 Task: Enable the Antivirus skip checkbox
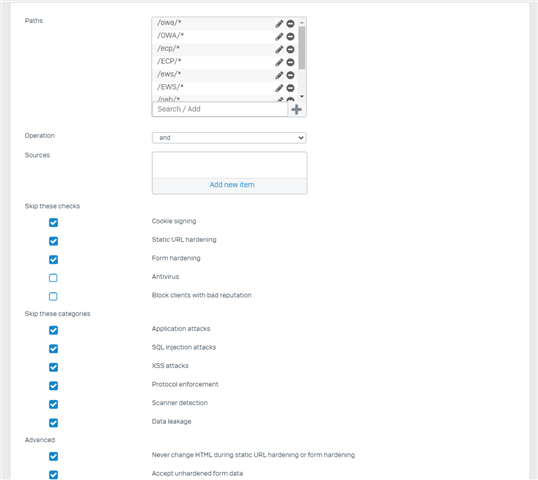53,278
